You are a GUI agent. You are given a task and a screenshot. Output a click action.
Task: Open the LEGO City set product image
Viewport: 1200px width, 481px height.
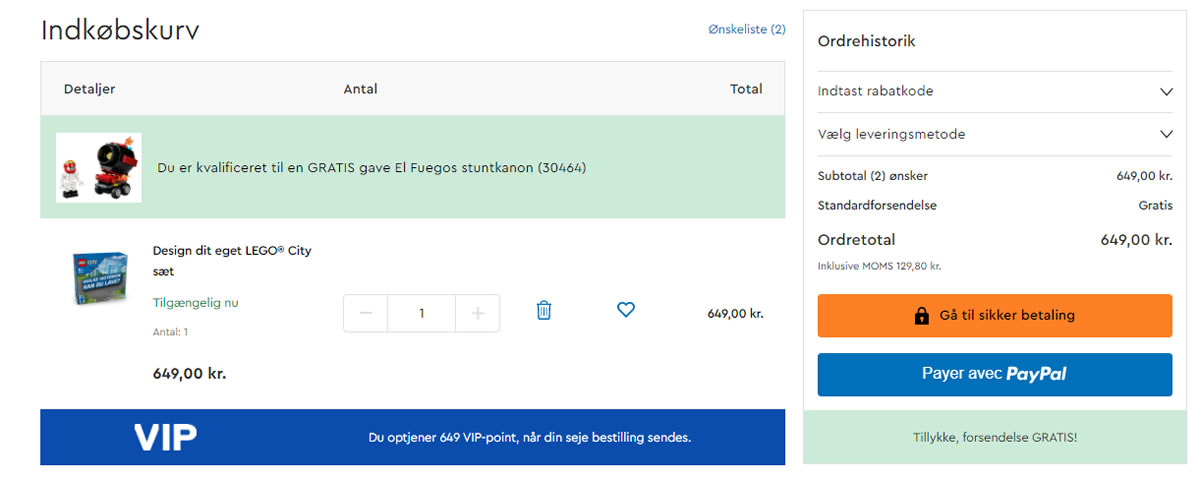pyautogui.click(x=99, y=277)
